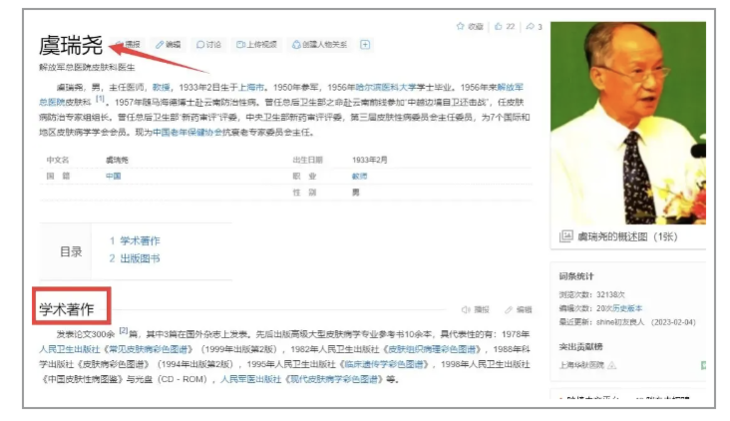Open the 哈尔滨医科大学 link
The width and height of the screenshot is (730, 421).
[x=385, y=87]
